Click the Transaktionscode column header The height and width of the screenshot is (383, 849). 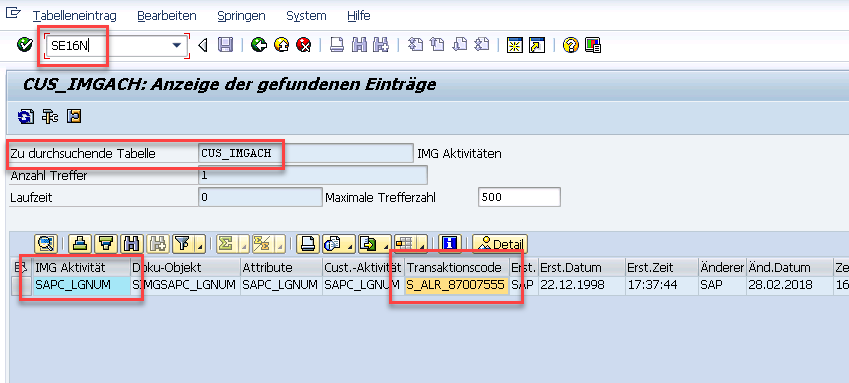click(x=457, y=267)
